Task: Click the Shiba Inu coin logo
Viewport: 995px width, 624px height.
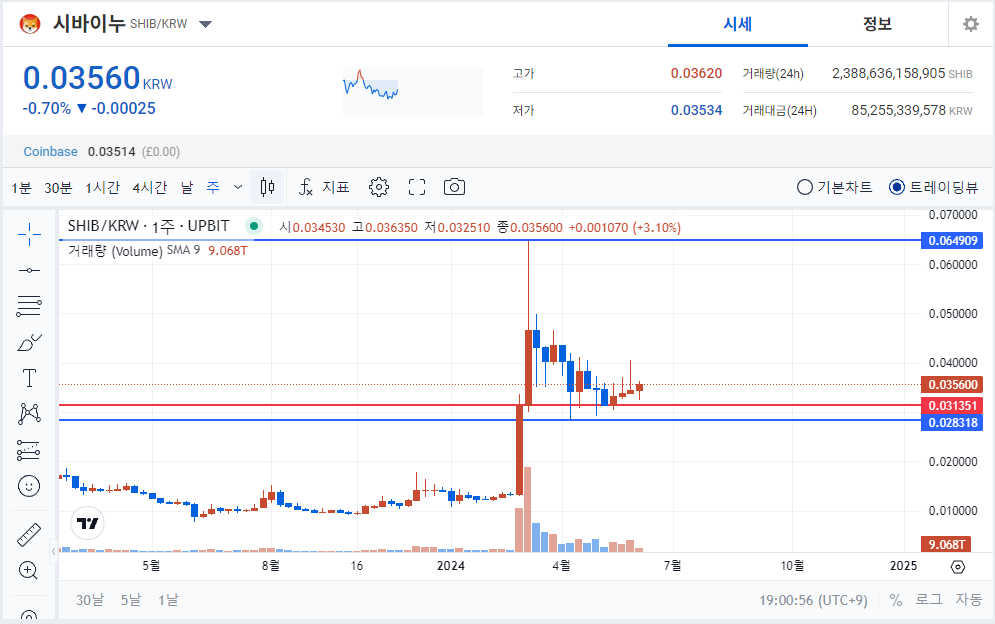Action: 30,24
